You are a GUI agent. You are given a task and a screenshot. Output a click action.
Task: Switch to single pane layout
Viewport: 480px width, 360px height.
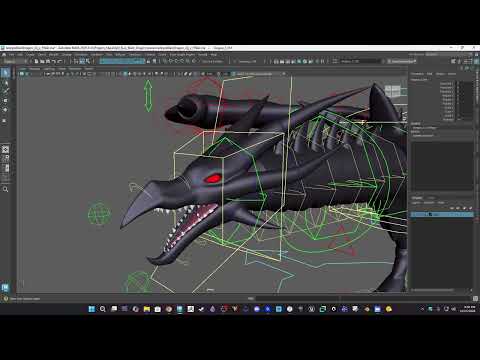pos(5,150)
